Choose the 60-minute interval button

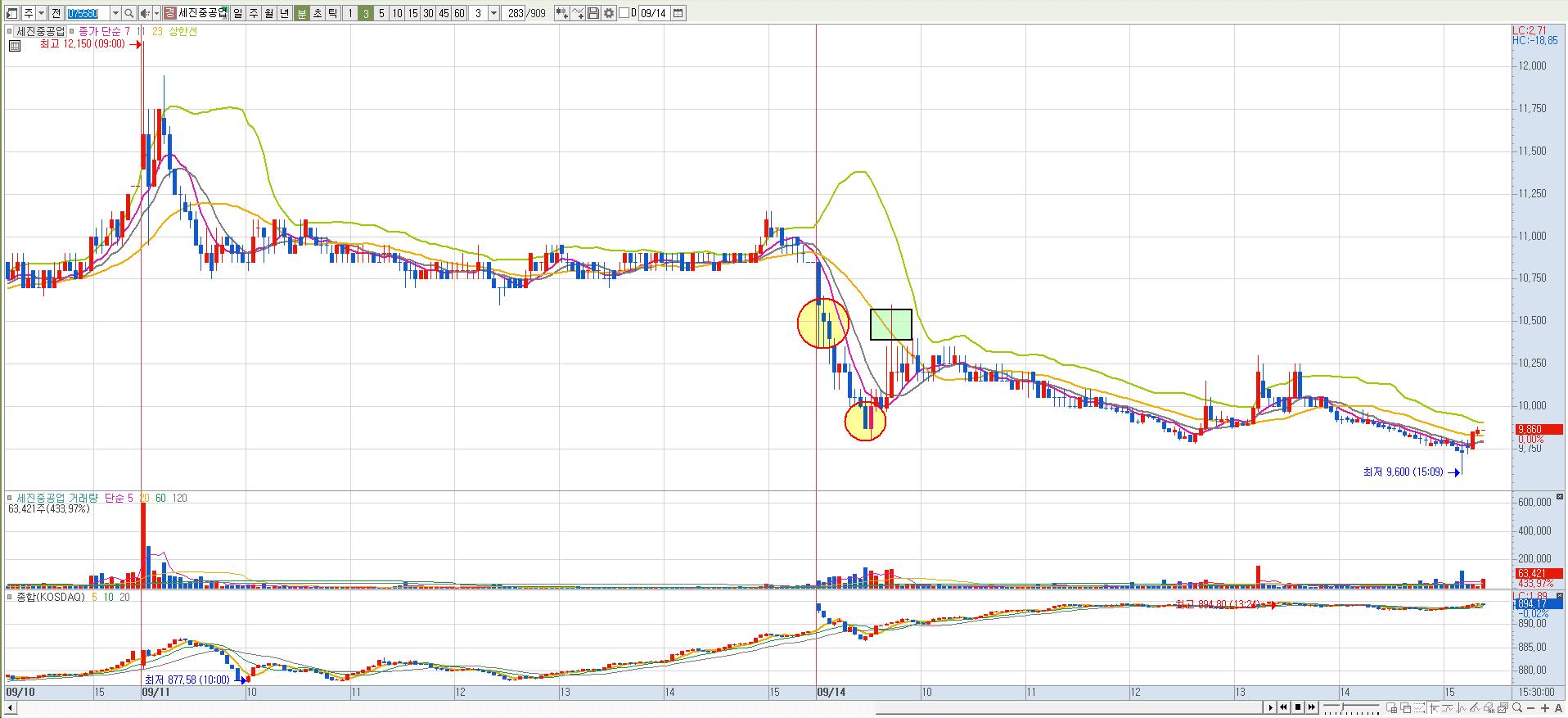point(458,13)
